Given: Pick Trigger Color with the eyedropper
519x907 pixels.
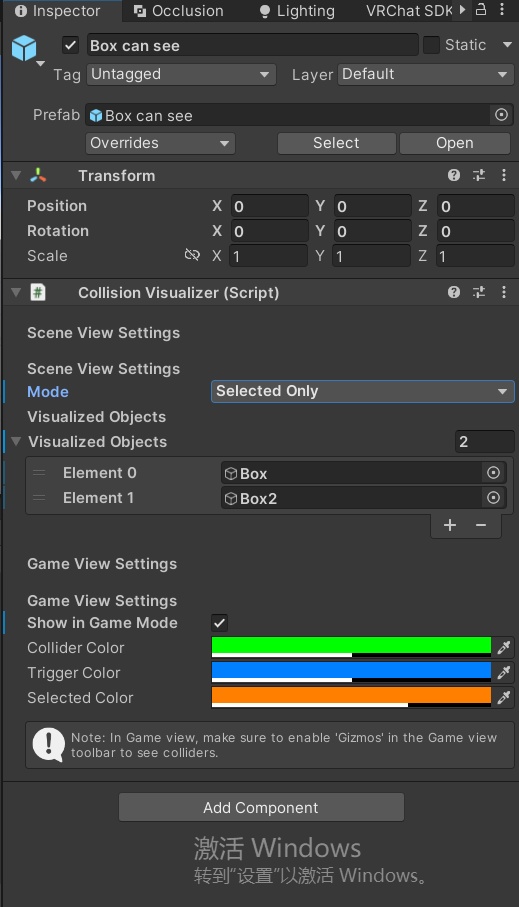Looking at the screenshot, I should point(503,672).
